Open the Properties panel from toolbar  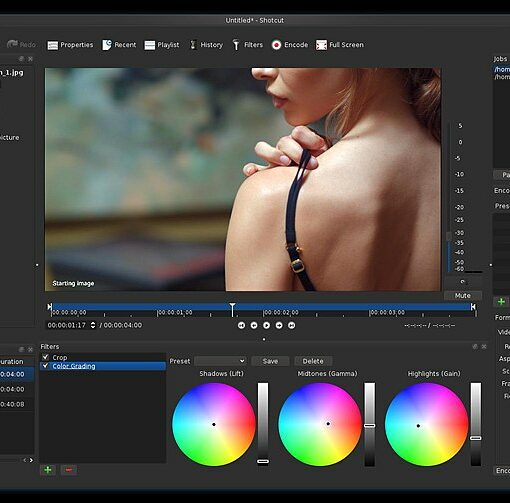[x=70, y=45]
